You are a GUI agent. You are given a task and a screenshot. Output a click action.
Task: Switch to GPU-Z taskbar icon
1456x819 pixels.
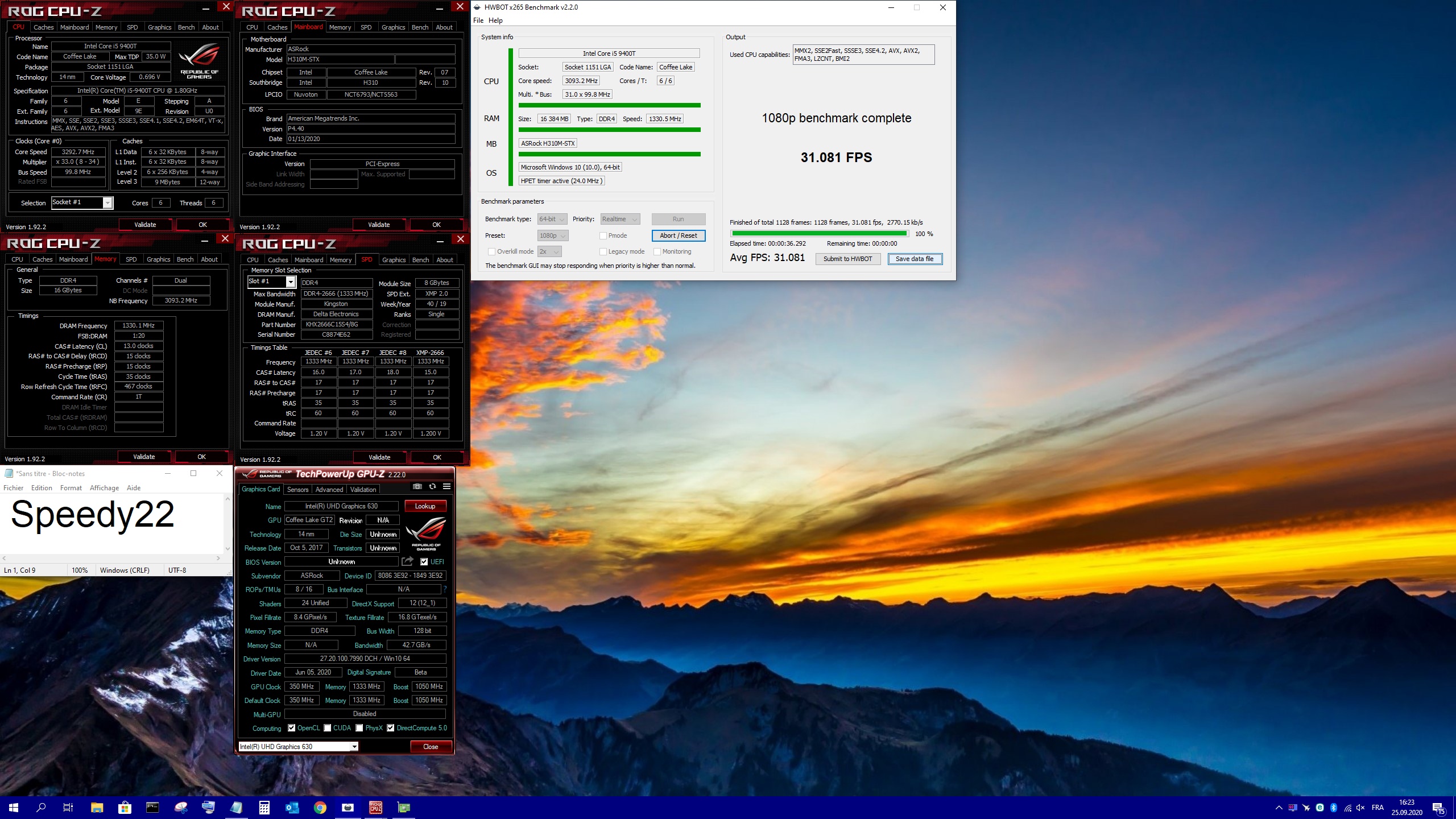click(403, 808)
